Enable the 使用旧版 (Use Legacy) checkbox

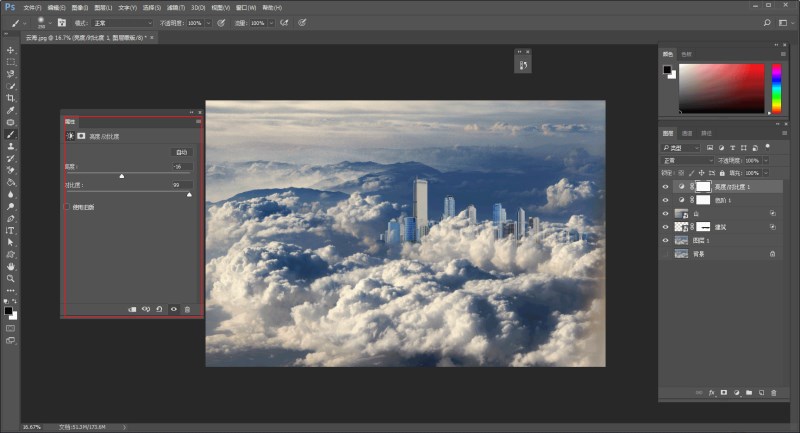[68, 207]
